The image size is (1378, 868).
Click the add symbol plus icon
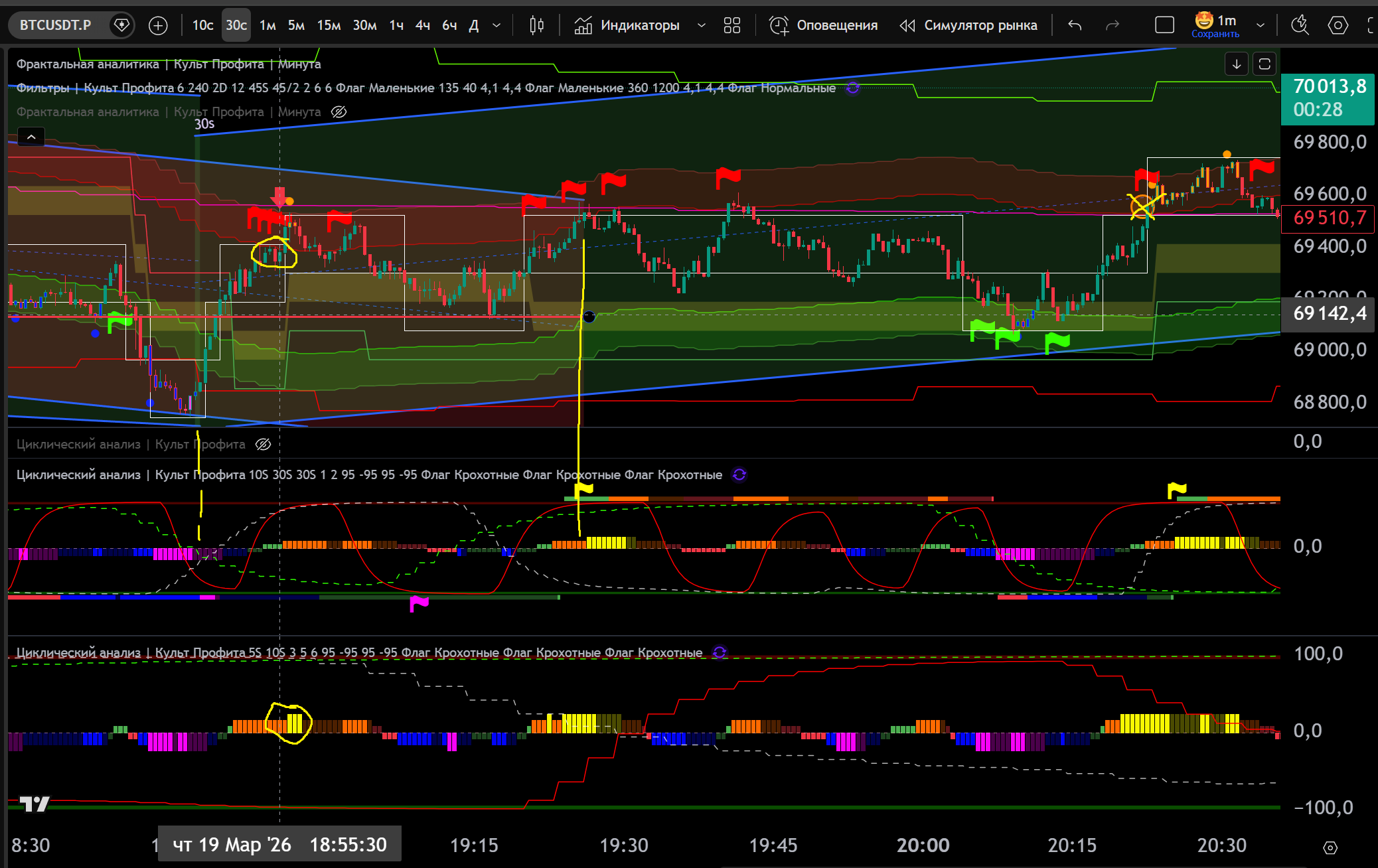point(158,25)
